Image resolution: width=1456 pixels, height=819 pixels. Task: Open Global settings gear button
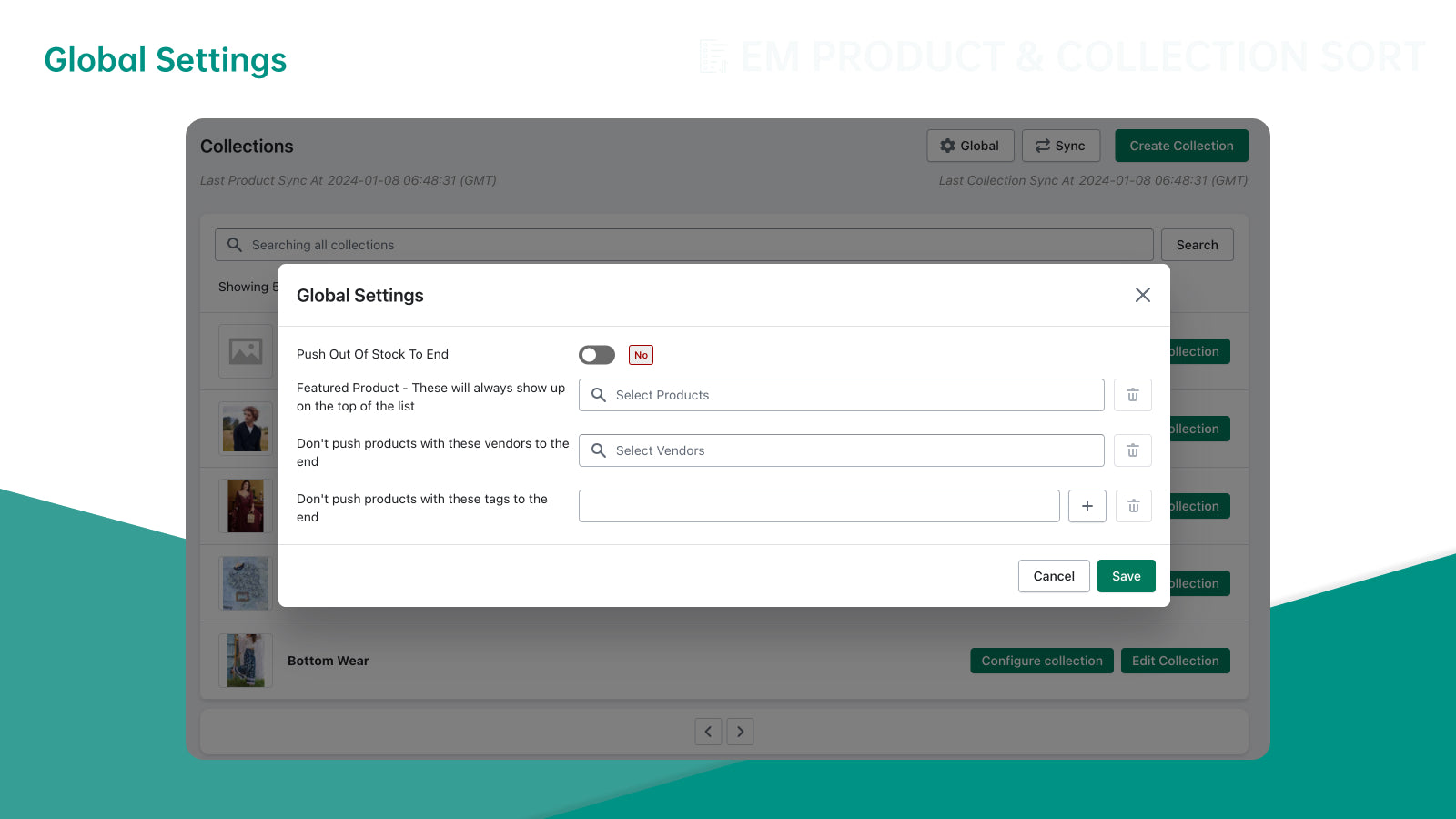pyautogui.click(x=970, y=146)
